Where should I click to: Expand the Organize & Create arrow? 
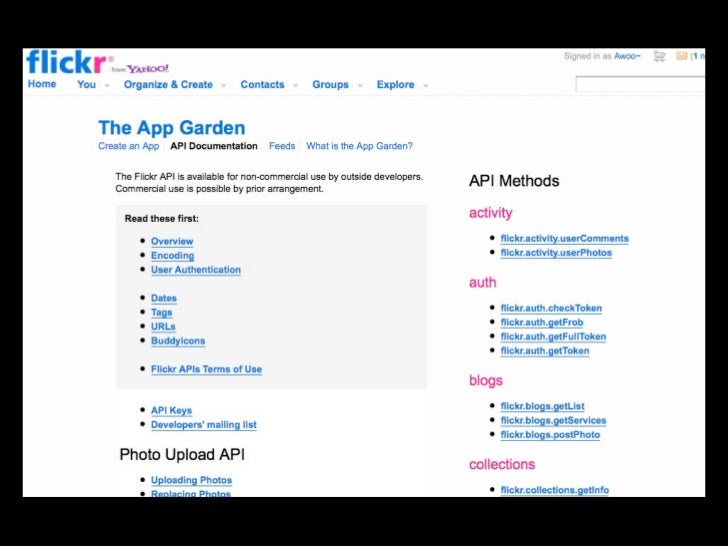pos(224,85)
